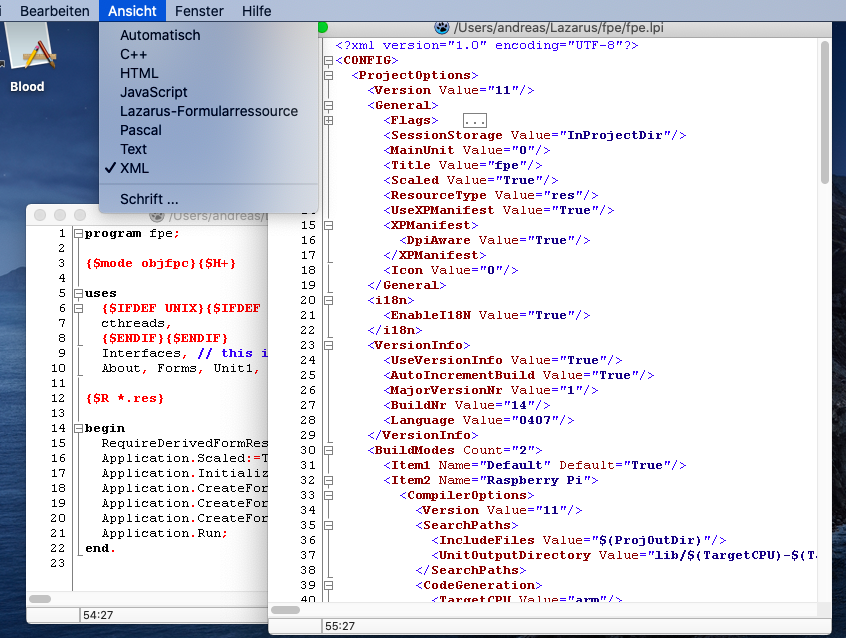Screen dimensions: 846x638
Task: Collapse the uses clause in fpe source
Action: [x=79, y=292]
